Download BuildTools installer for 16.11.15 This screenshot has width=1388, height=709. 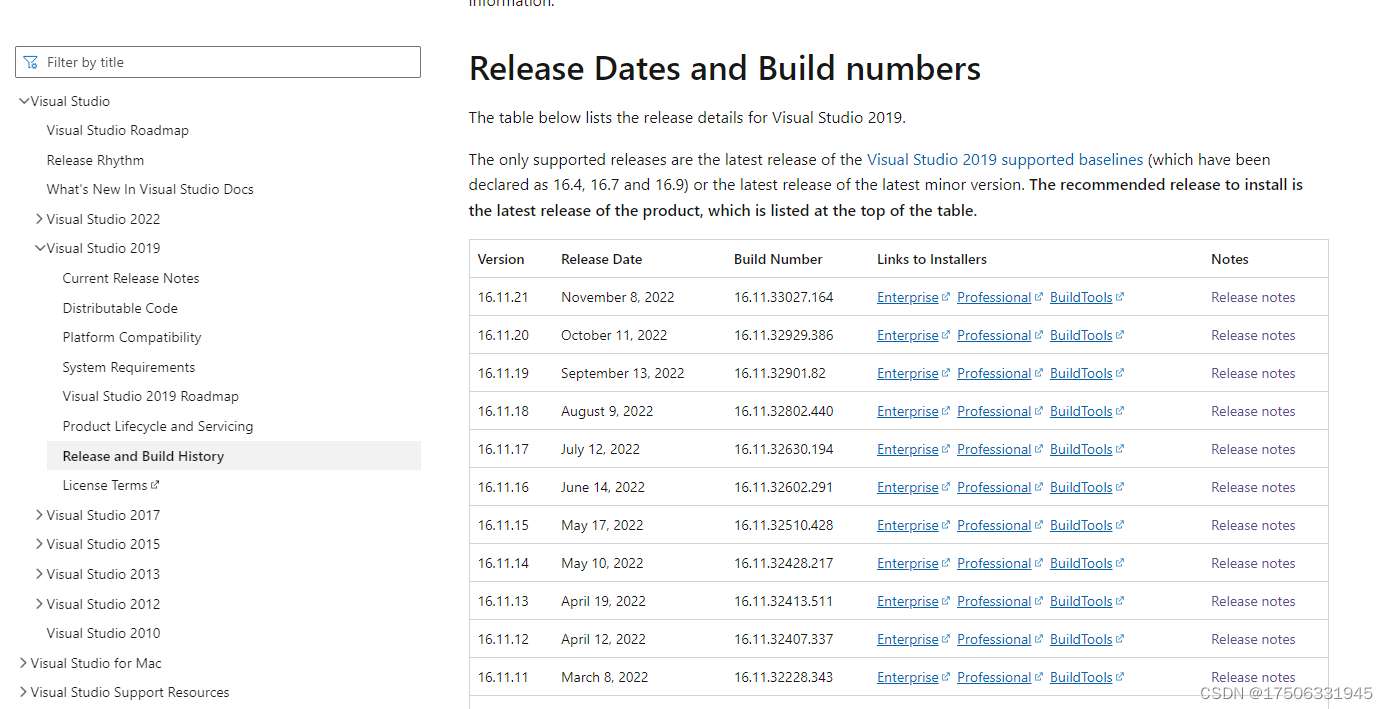[x=1080, y=525]
